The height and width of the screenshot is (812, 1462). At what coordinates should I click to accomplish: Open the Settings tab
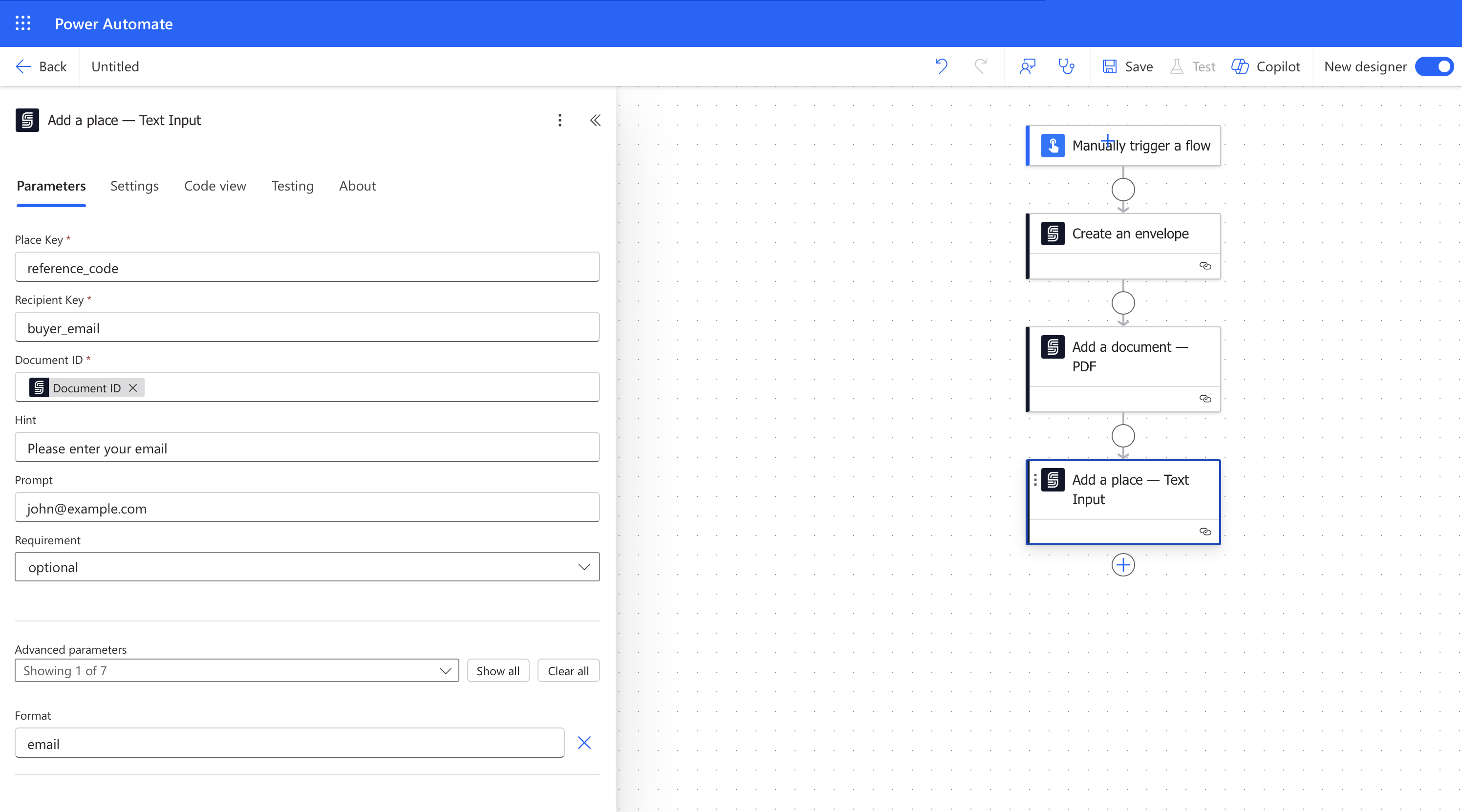coord(134,186)
